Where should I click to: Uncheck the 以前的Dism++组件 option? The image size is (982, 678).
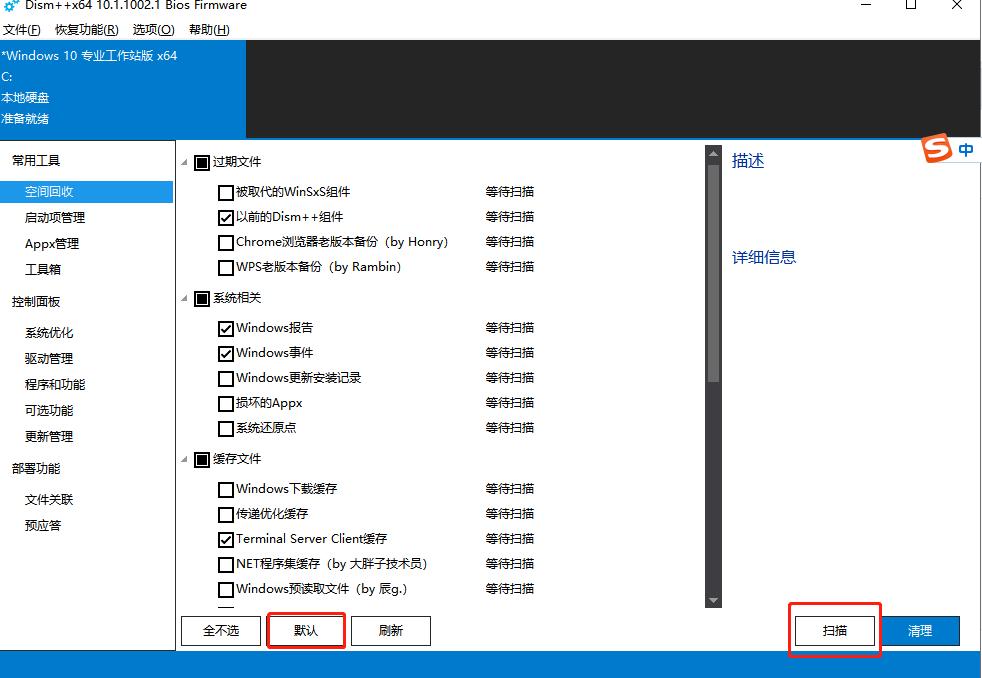click(226, 217)
